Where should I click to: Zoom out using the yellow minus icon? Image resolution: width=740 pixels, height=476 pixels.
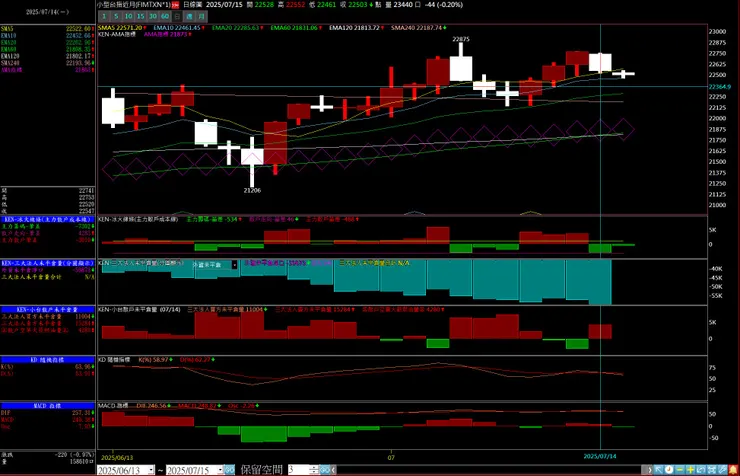click(x=680, y=470)
